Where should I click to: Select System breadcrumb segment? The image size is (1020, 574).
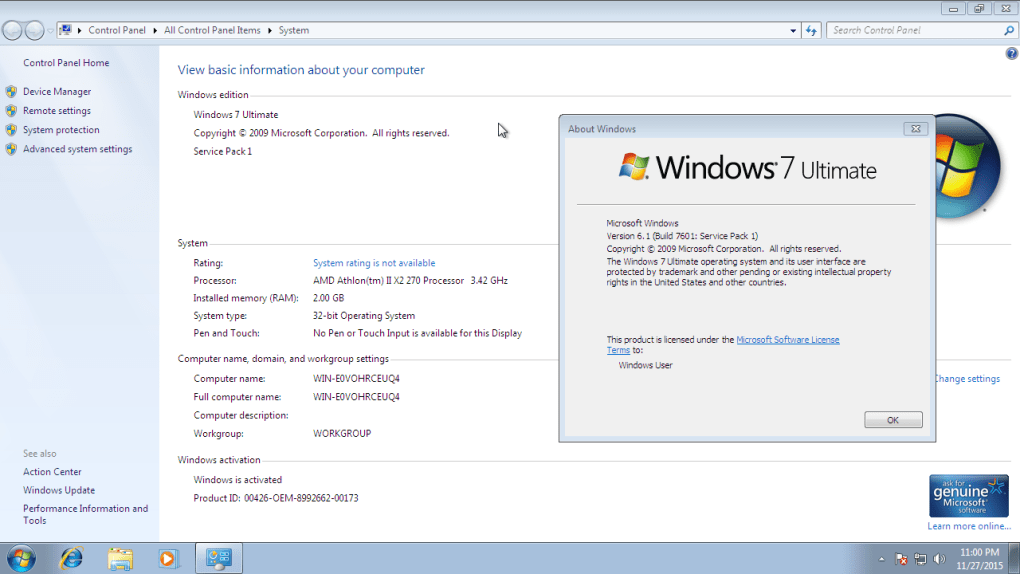(294, 30)
